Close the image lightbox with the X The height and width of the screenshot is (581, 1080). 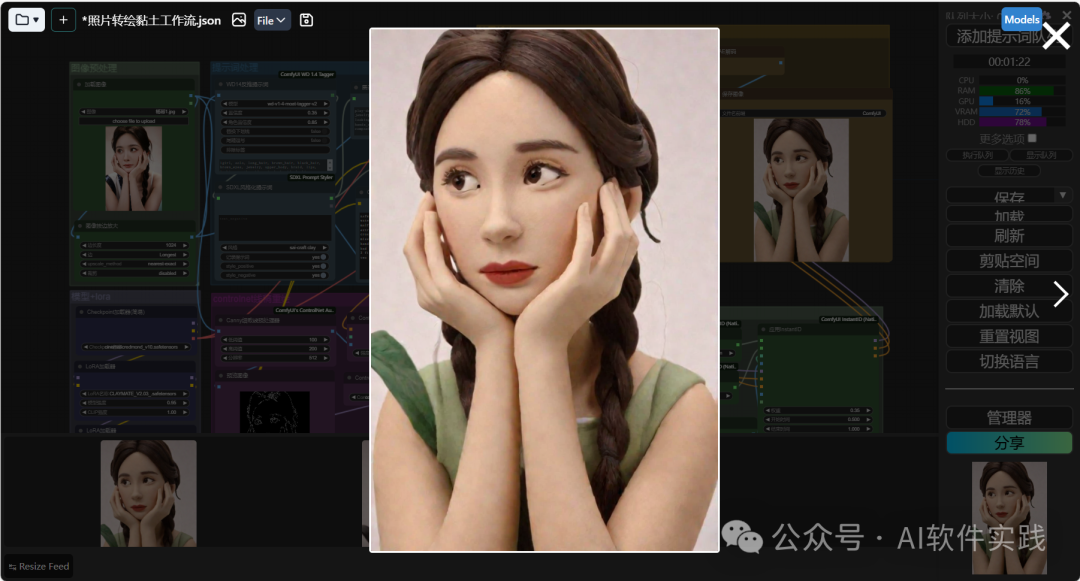1056,36
